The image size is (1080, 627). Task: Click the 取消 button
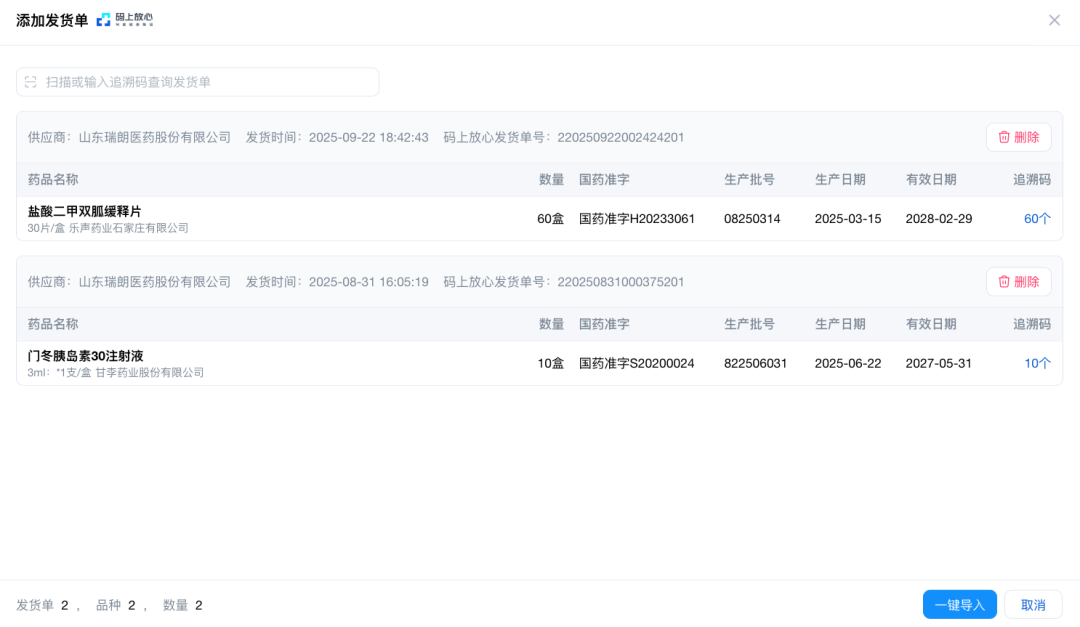[1032, 605]
